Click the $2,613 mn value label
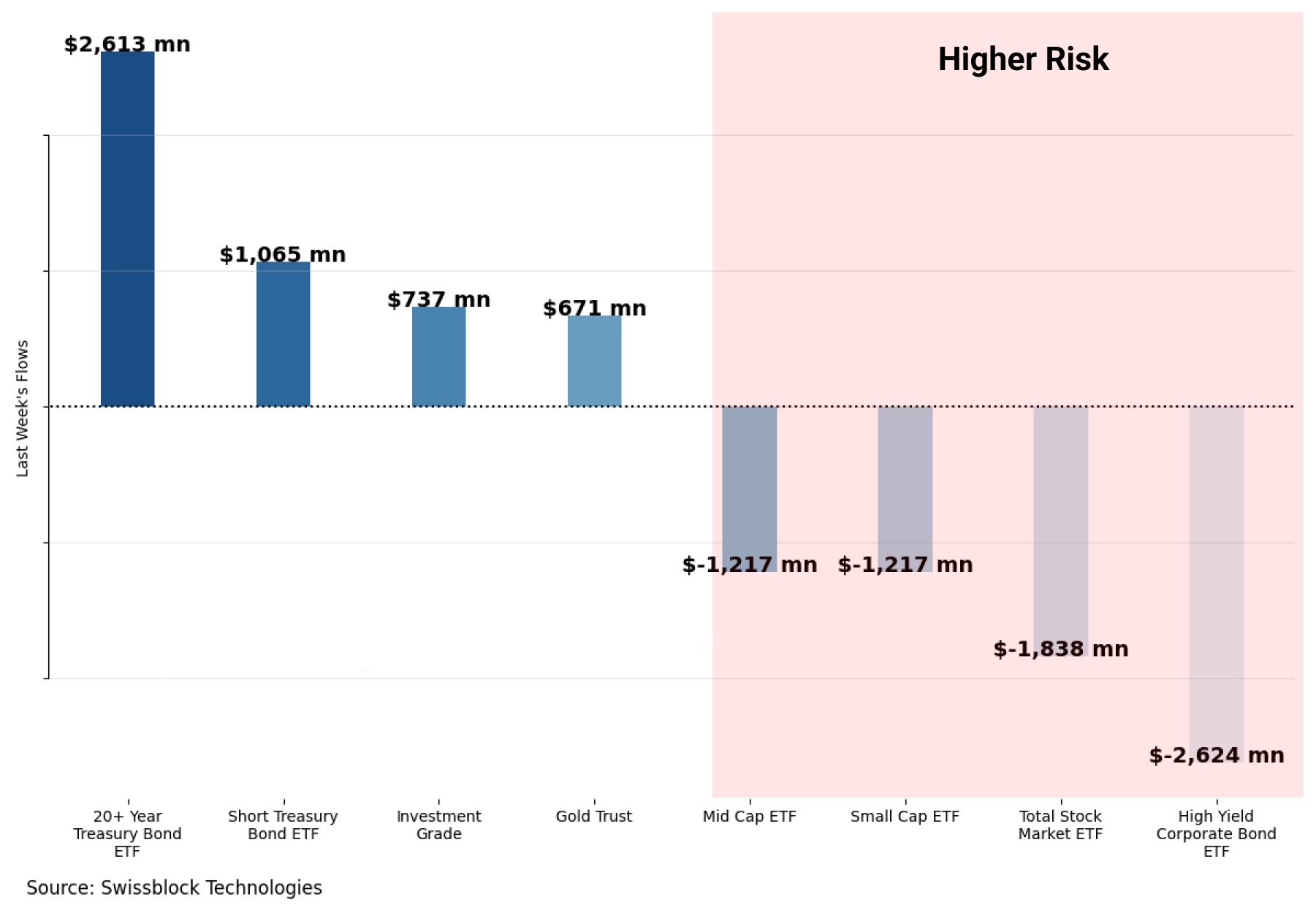This screenshot has width=1316, height=921. (128, 45)
